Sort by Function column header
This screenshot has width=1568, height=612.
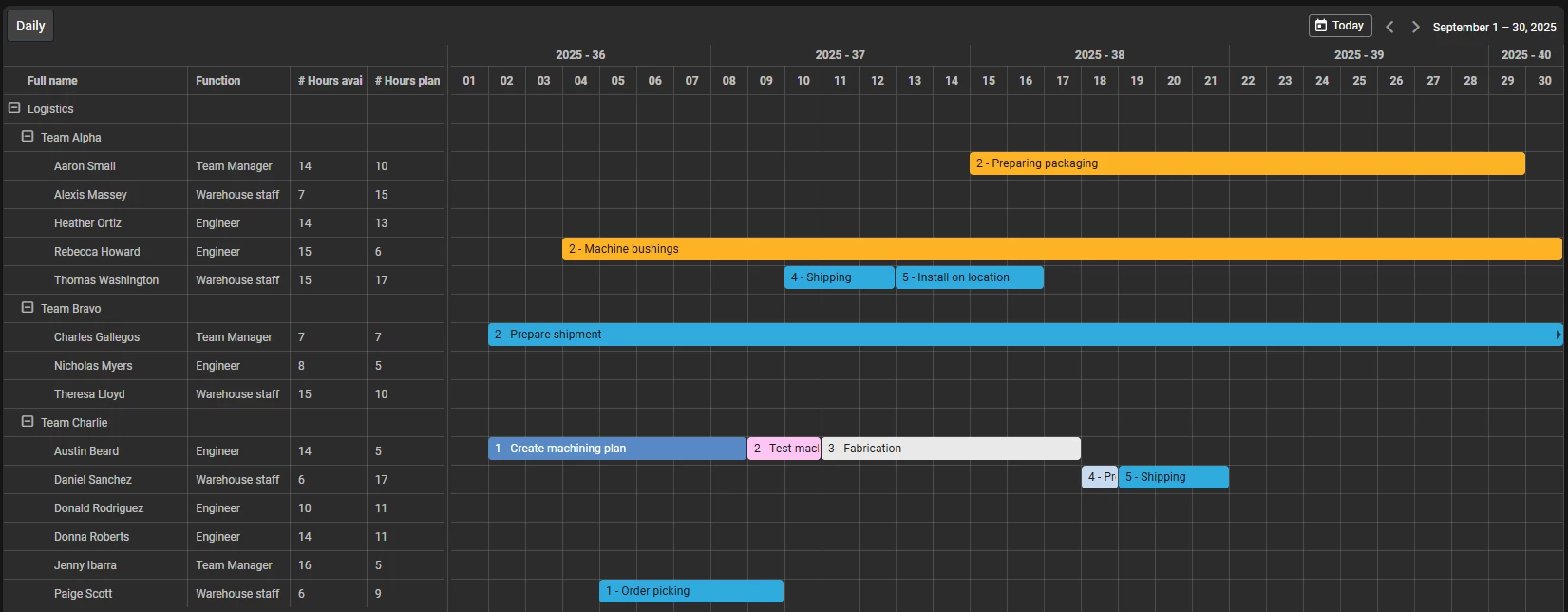pyautogui.click(x=238, y=81)
